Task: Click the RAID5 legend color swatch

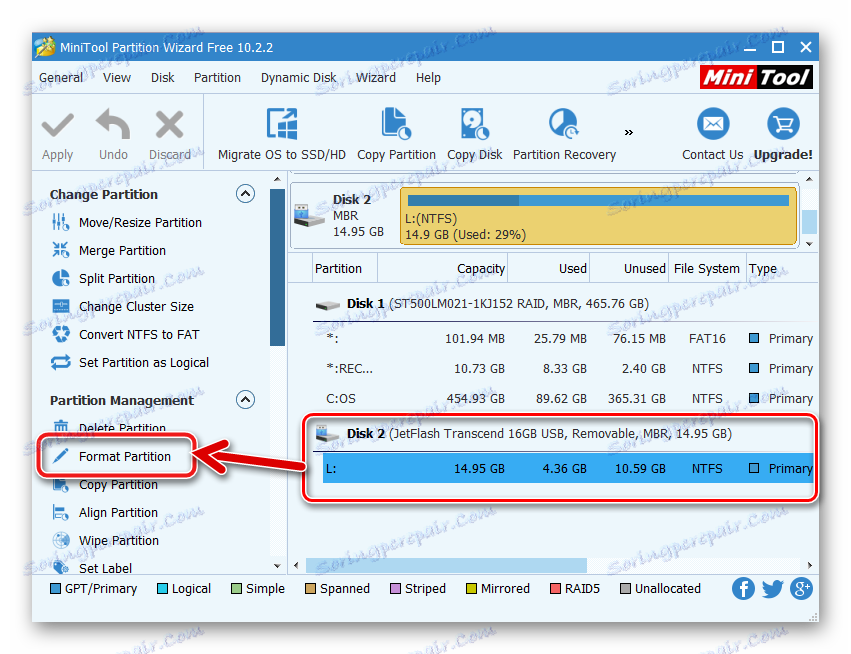Action: coord(555,588)
